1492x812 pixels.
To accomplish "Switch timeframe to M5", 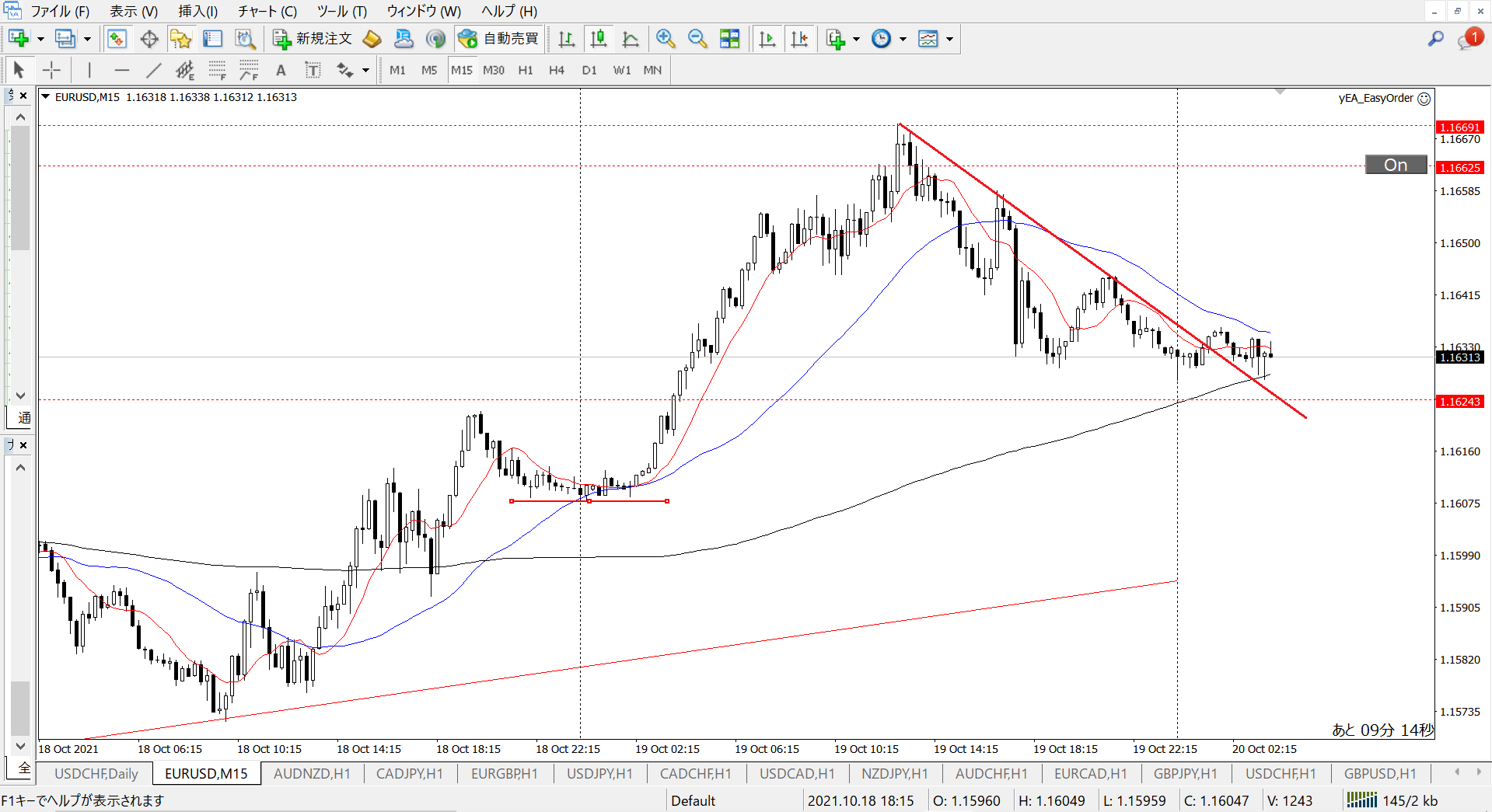I will tap(429, 70).
